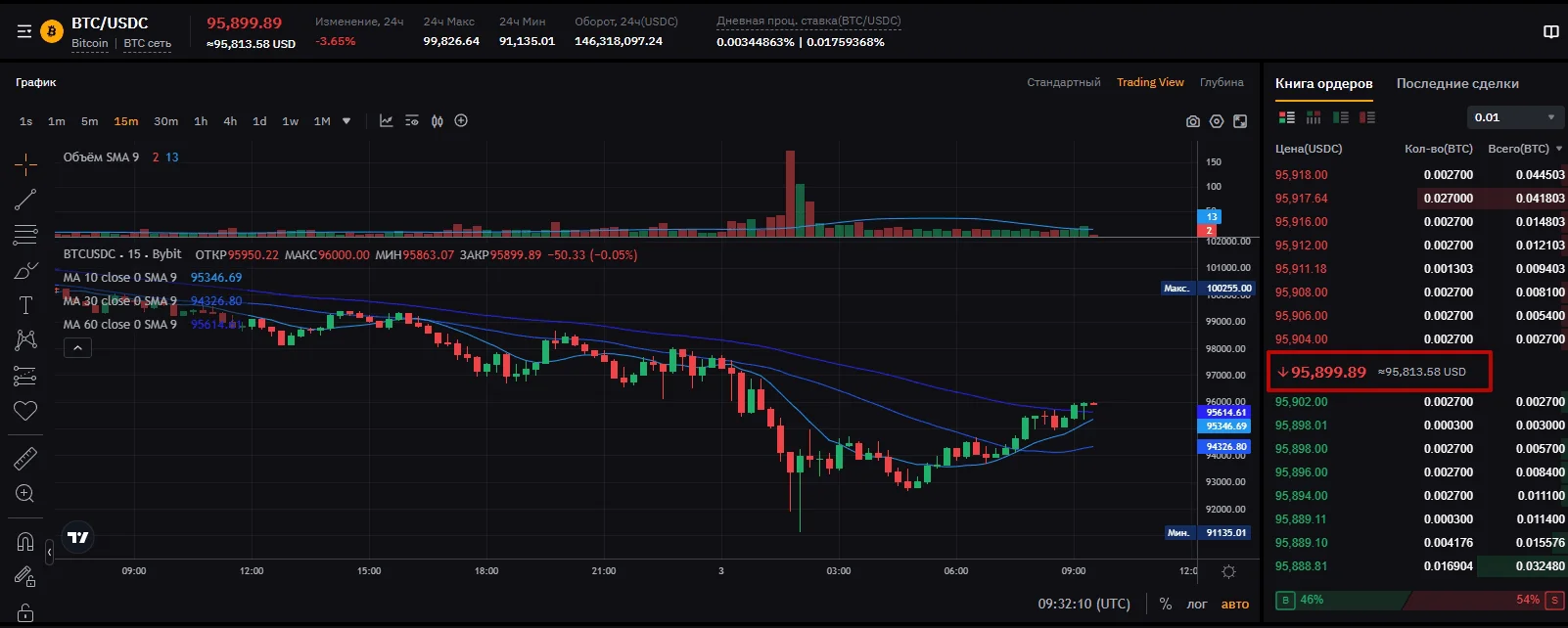The image size is (1568, 628).
Task: Open the guide book icon at top right
Action: [1551, 32]
